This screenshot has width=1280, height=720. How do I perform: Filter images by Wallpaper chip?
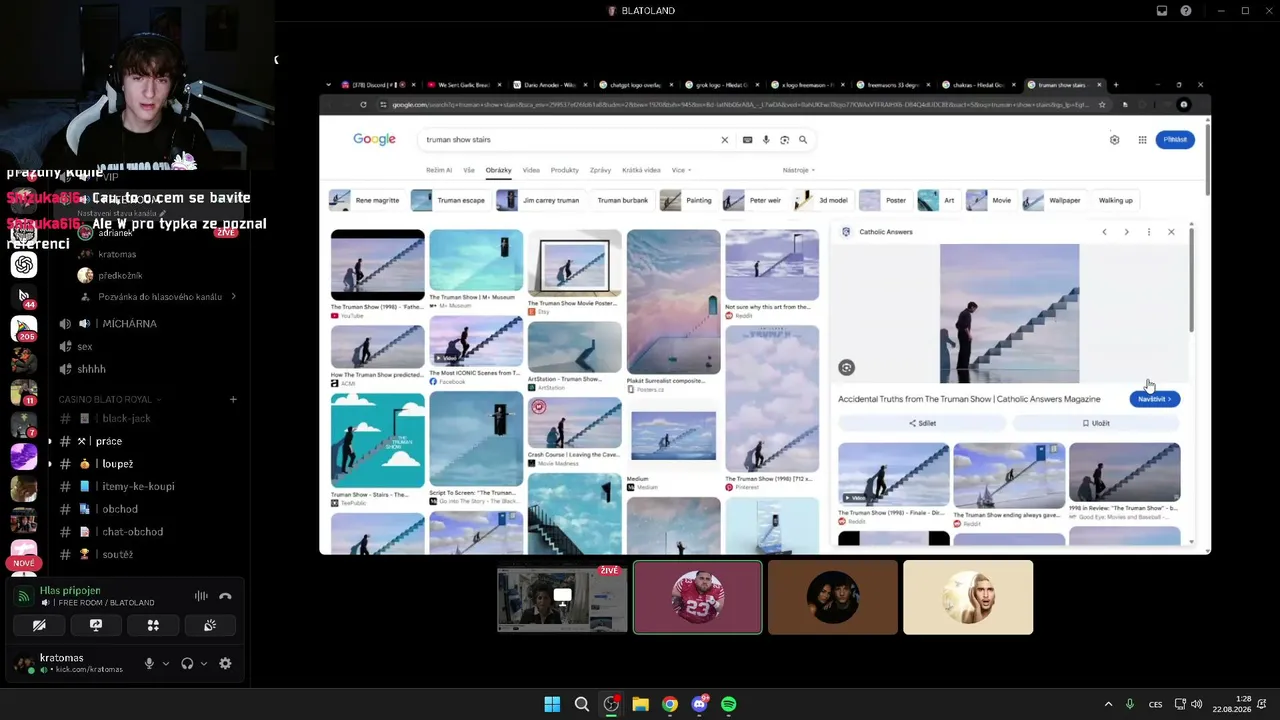[x=1053, y=200]
